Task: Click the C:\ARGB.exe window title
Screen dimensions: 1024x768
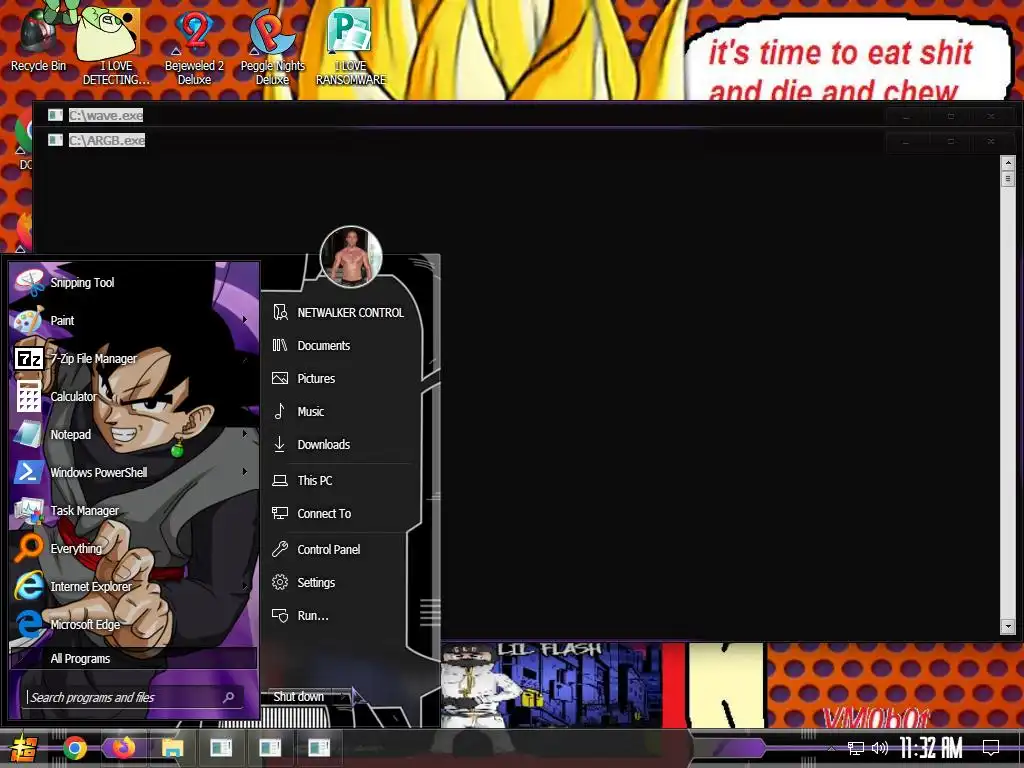Action: [x=107, y=140]
